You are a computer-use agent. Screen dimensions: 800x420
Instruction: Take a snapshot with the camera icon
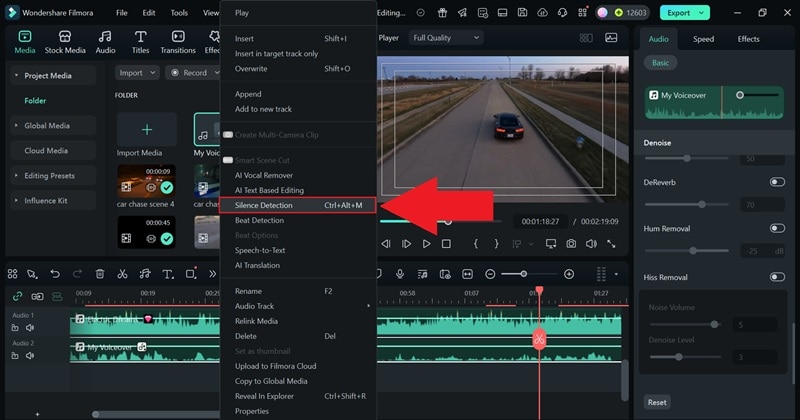571,243
